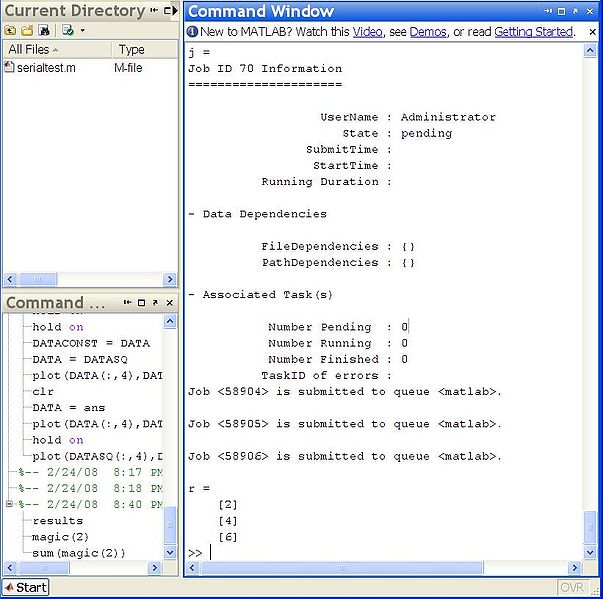Select serialtest.m in the file list
603x599 pixels.
(43, 67)
